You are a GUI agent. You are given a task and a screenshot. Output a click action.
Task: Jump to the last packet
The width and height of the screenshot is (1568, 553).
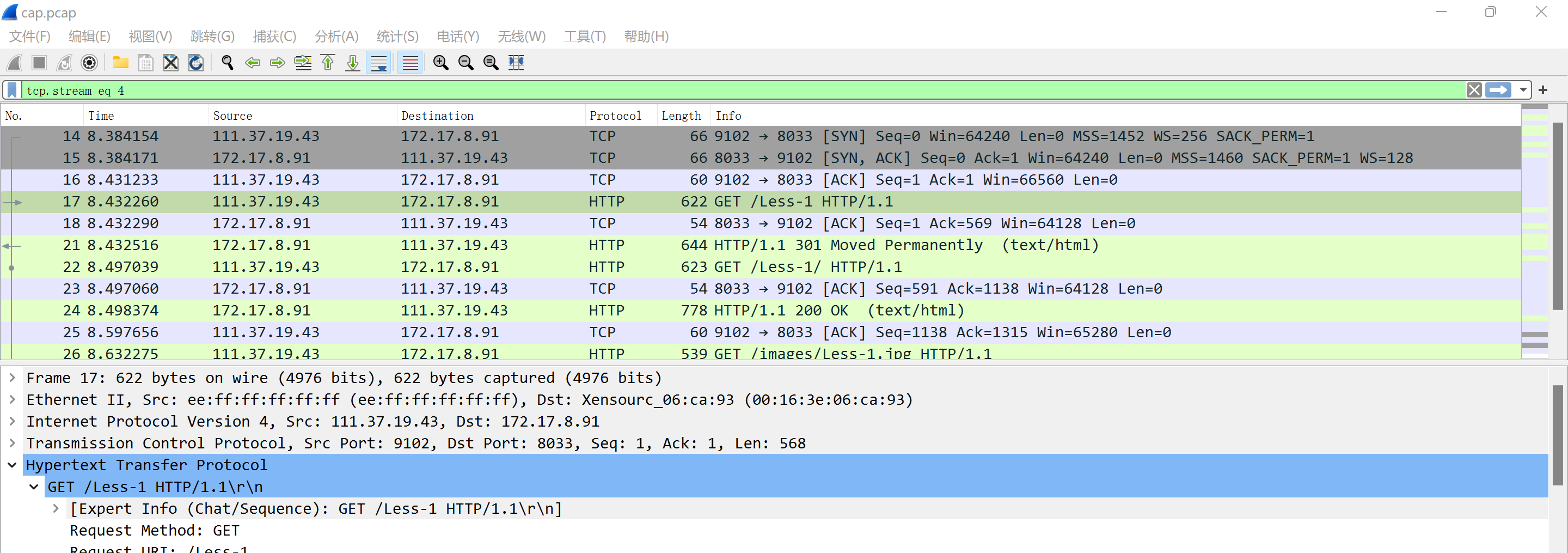353,63
